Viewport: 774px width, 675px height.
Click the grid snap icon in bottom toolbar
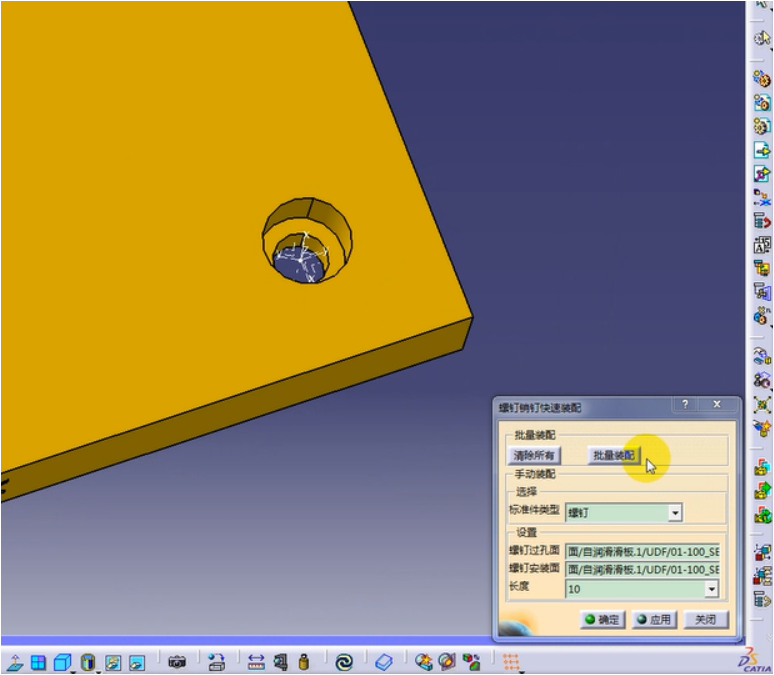coord(512,662)
